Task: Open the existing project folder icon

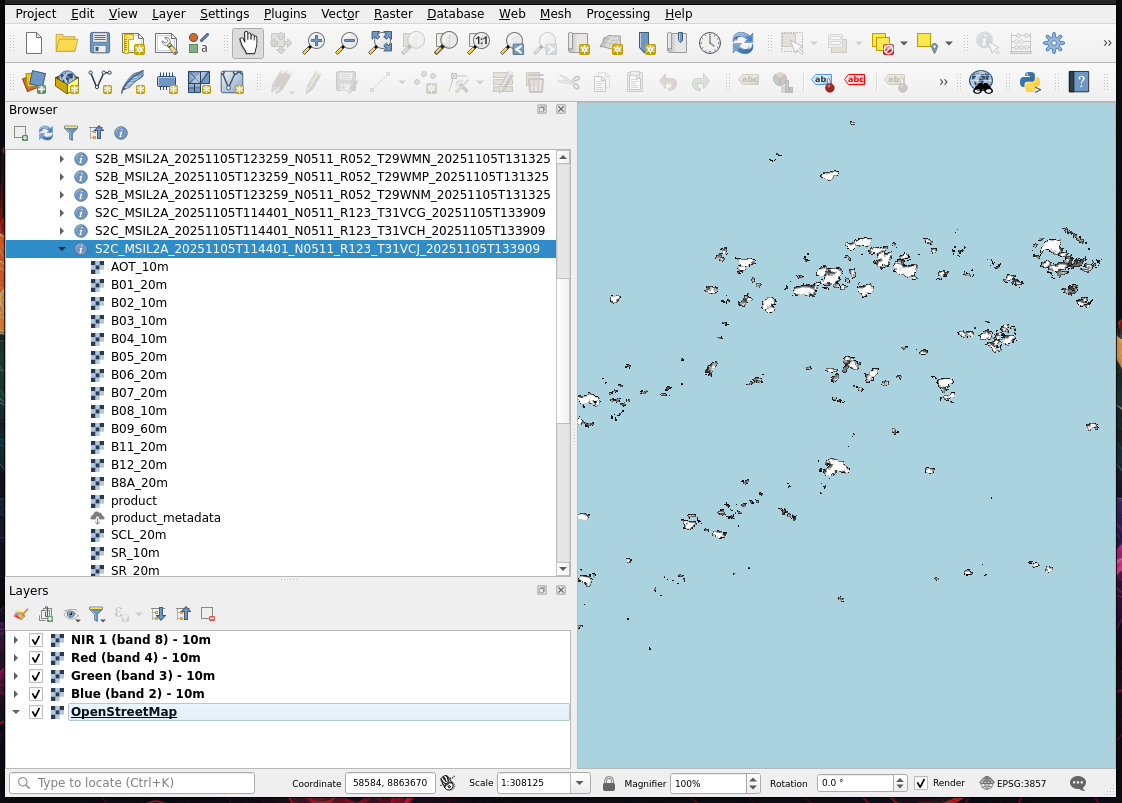Action: 67,43
